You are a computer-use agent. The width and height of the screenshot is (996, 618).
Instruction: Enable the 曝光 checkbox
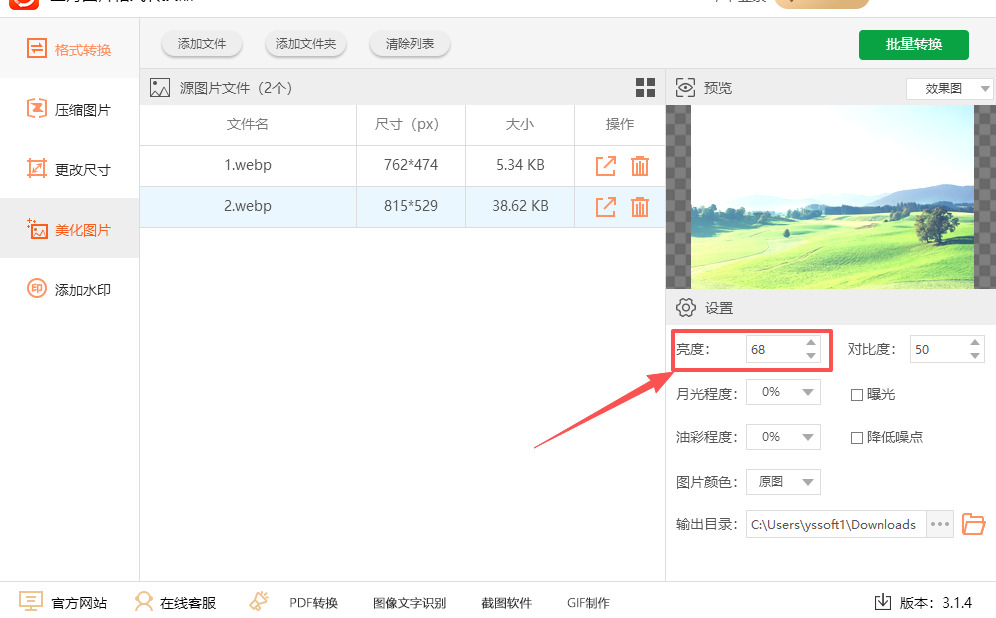[x=856, y=395]
